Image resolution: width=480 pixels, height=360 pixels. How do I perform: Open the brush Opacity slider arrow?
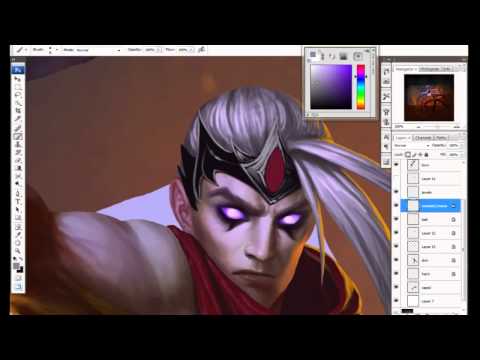point(159,50)
